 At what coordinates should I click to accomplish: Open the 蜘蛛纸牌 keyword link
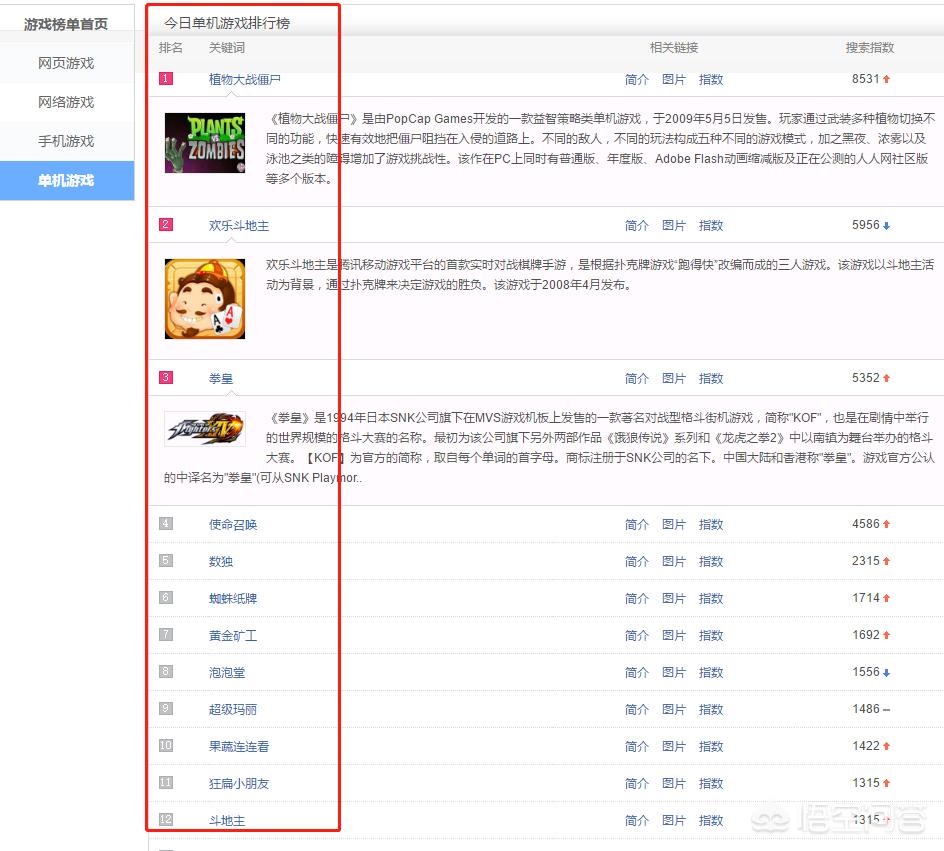pyautogui.click(x=232, y=599)
